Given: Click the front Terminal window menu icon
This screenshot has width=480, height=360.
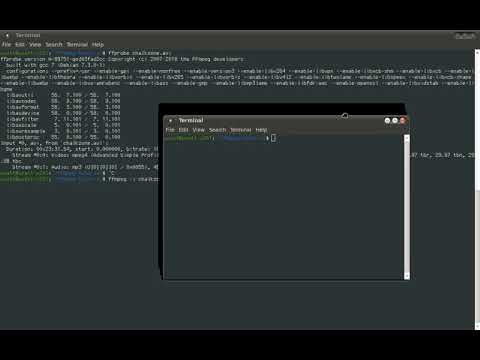Looking at the screenshot, I should click(x=170, y=120).
